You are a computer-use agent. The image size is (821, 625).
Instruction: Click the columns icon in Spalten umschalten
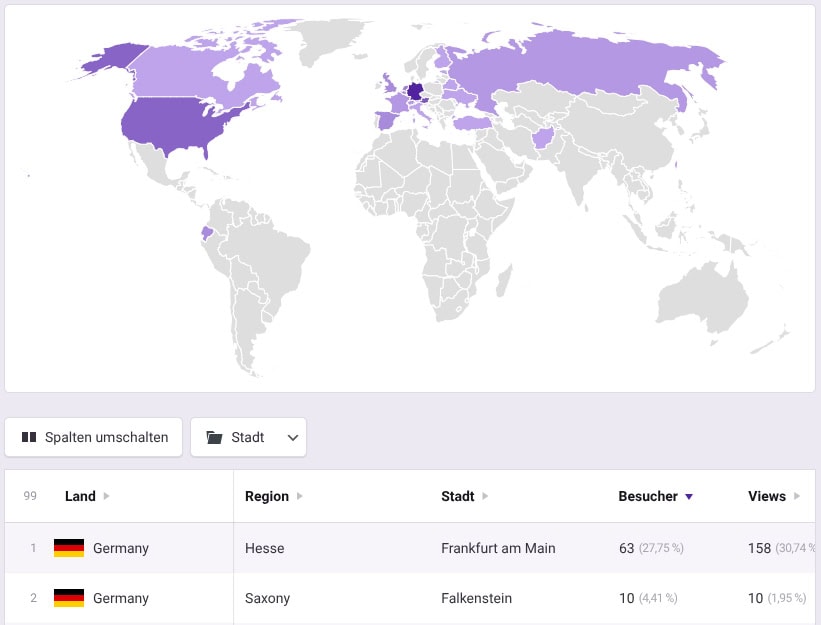tap(29, 437)
